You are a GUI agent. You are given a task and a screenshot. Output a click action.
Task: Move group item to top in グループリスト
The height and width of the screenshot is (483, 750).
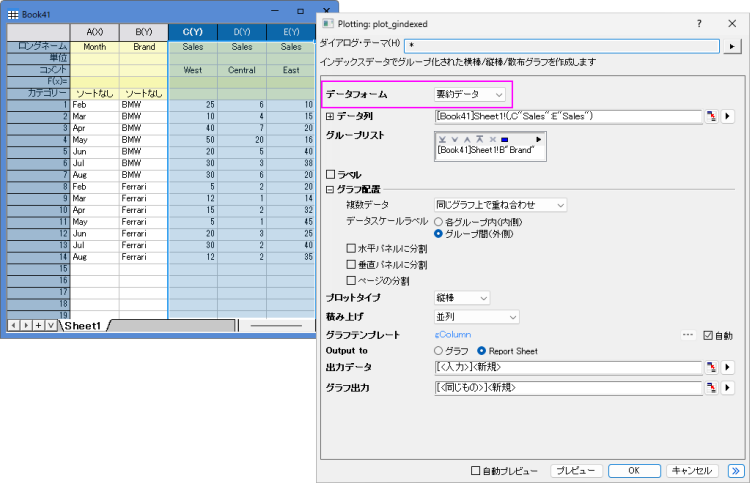tap(479, 140)
